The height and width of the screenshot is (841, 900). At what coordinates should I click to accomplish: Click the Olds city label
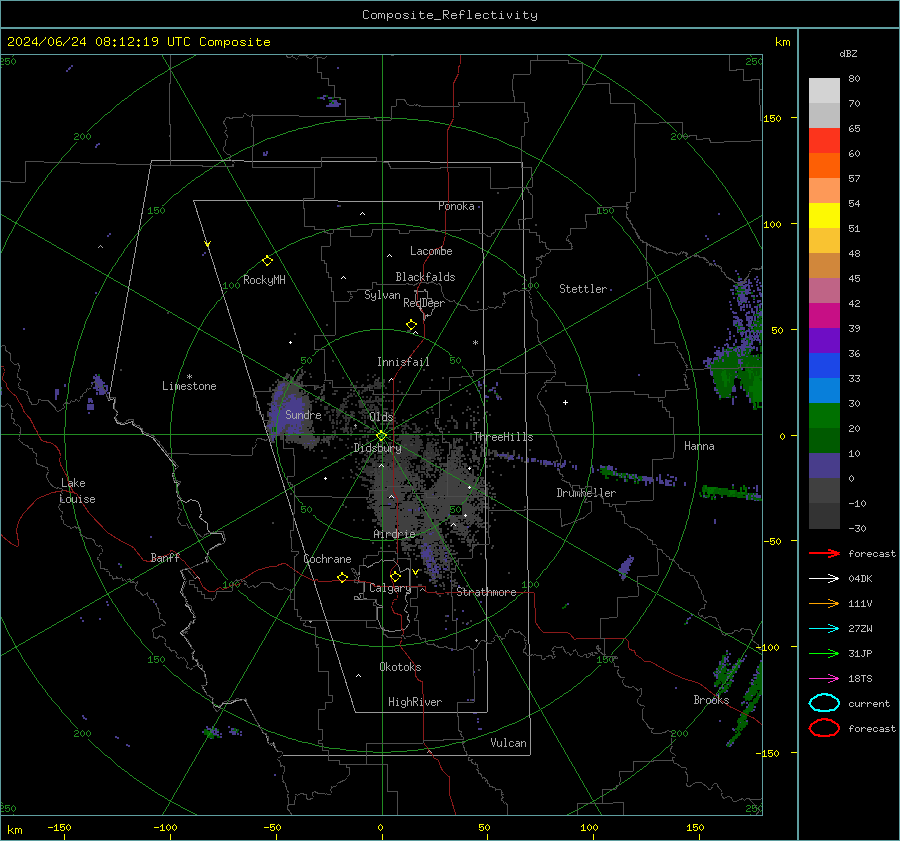[381, 417]
